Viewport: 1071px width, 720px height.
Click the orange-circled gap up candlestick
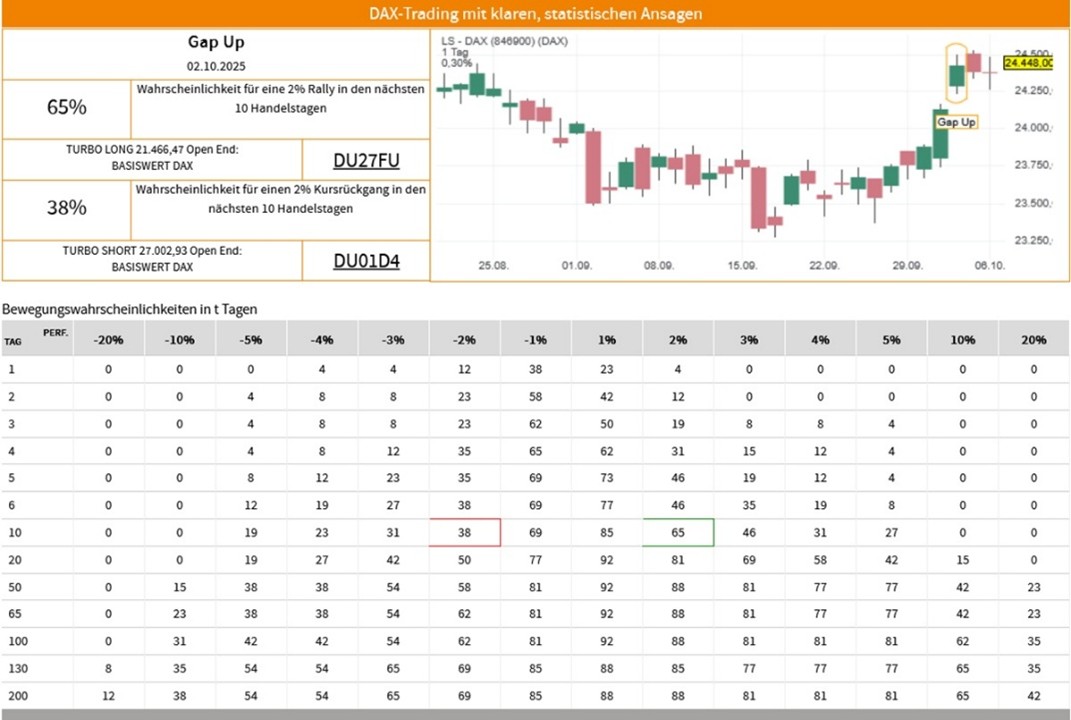pyautogui.click(x=956, y=73)
